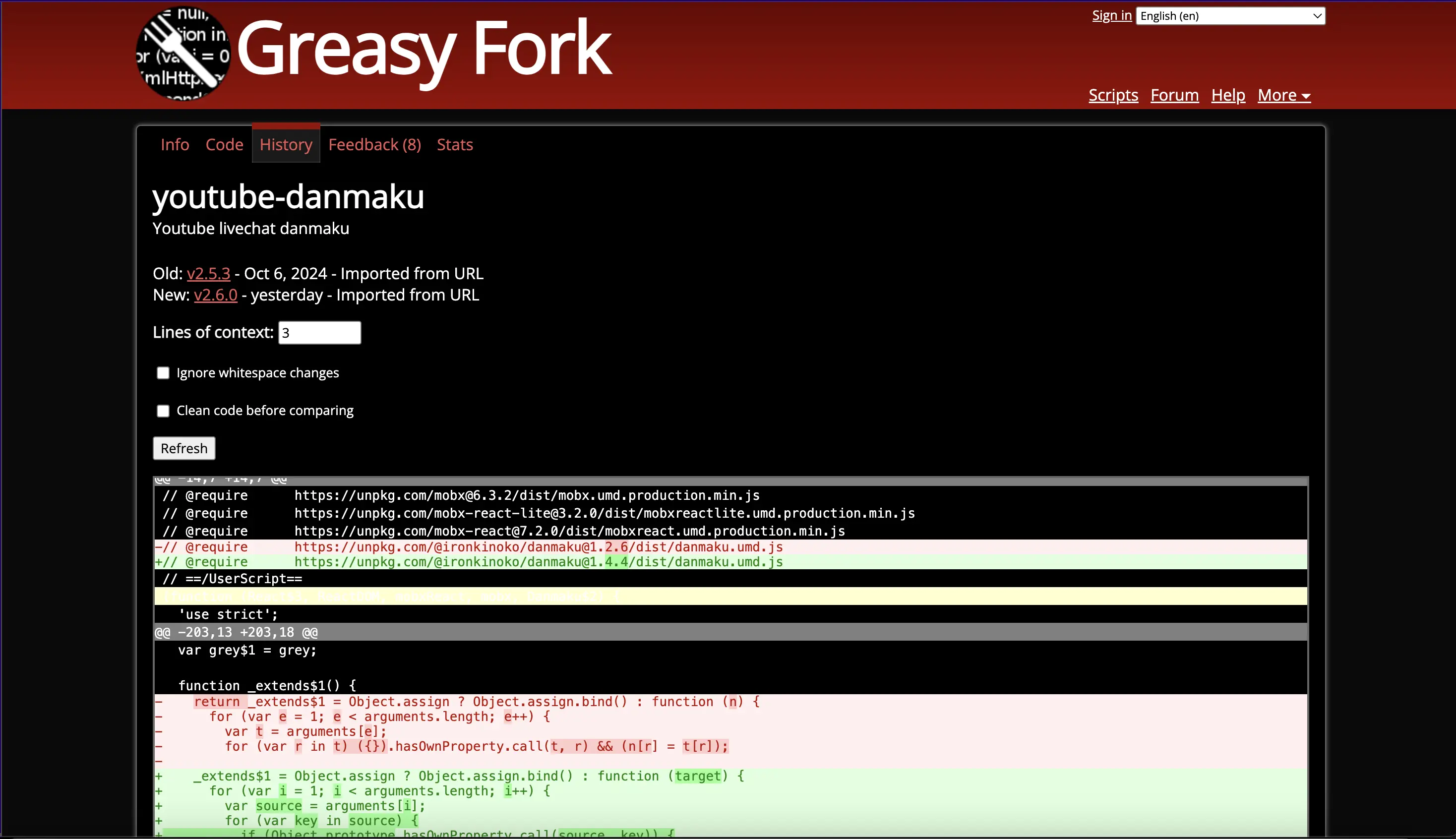Image resolution: width=1456 pixels, height=839 pixels.
Task: Open the Scripts navigation link
Action: tap(1113, 95)
